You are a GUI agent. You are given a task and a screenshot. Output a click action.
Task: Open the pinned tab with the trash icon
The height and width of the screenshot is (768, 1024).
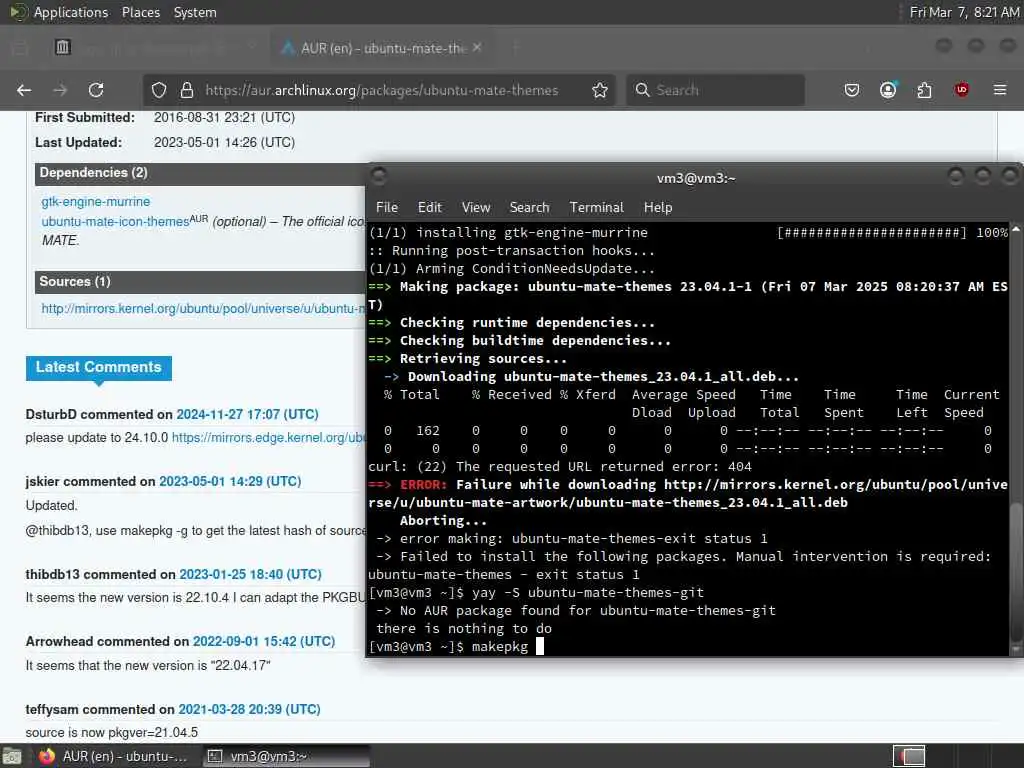(63, 48)
